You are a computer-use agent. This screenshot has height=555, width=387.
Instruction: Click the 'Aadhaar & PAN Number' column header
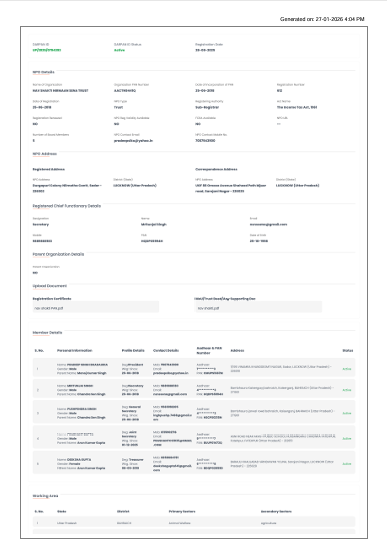tap(209, 350)
